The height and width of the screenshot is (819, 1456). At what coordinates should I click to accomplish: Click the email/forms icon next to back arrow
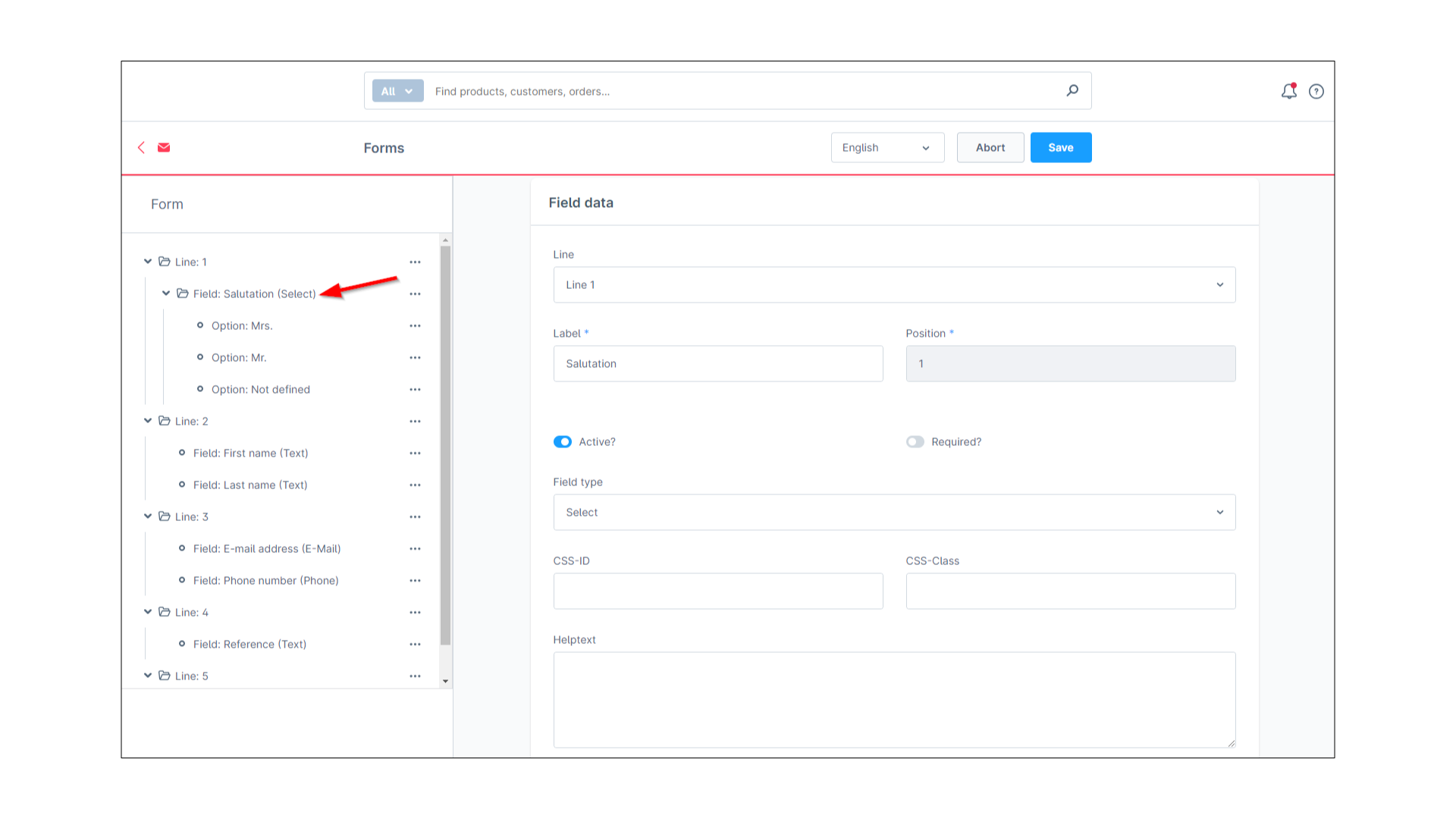click(164, 148)
